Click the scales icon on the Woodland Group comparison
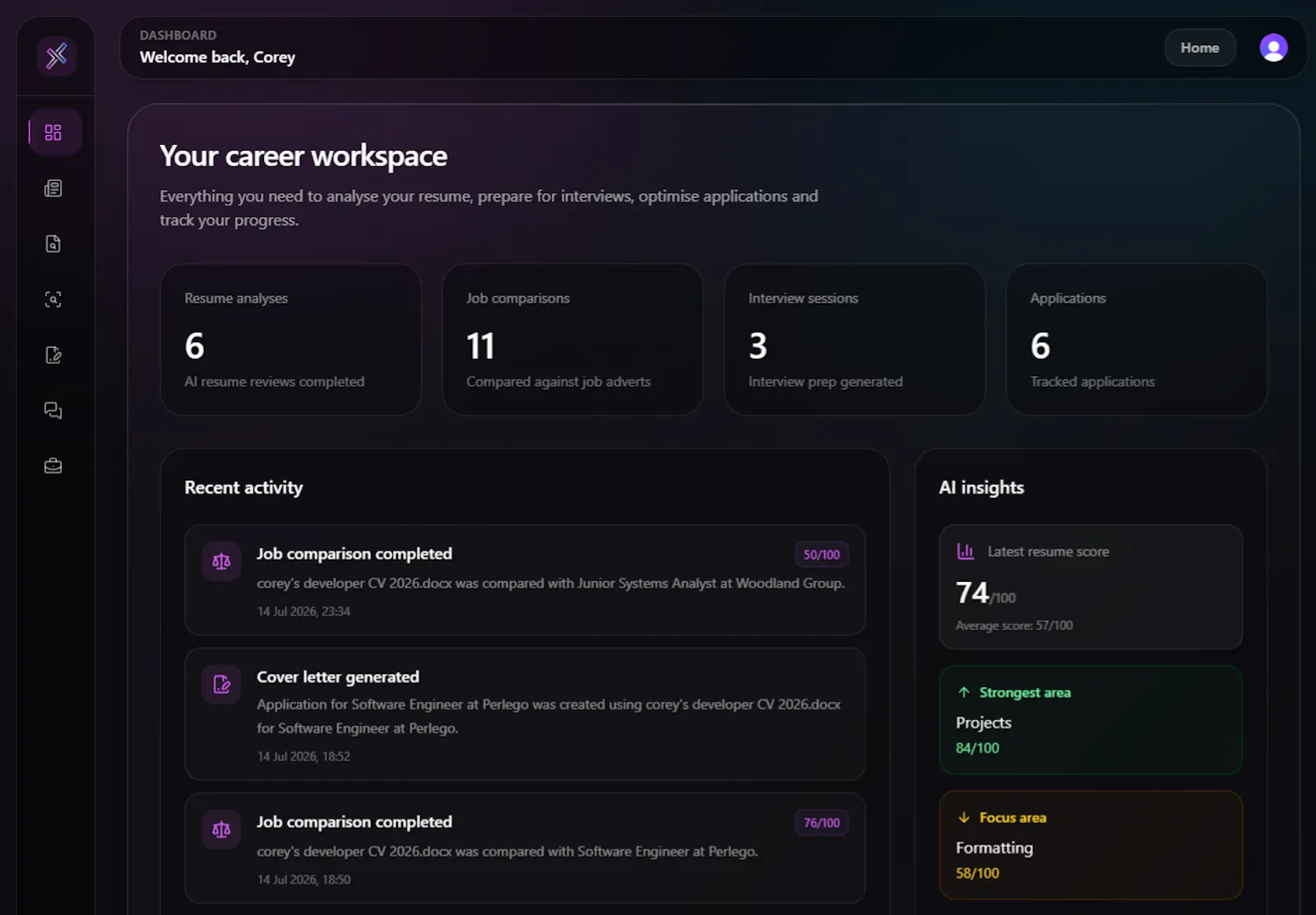This screenshot has width=1316, height=915. click(221, 561)
